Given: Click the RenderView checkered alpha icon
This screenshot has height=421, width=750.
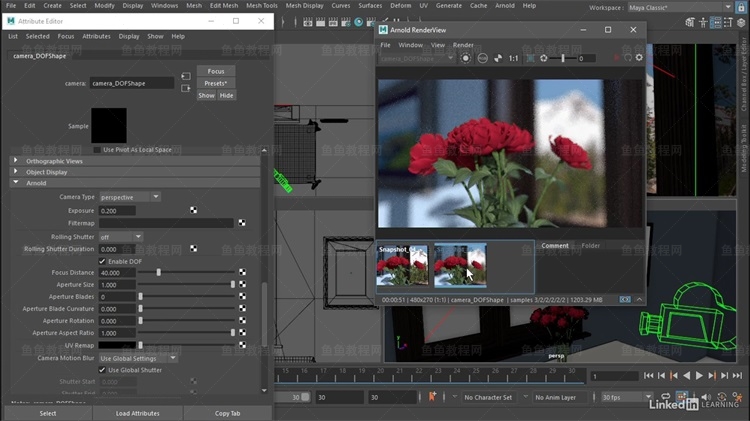Looking at the screenshot, I should click(x=498, y=58).
